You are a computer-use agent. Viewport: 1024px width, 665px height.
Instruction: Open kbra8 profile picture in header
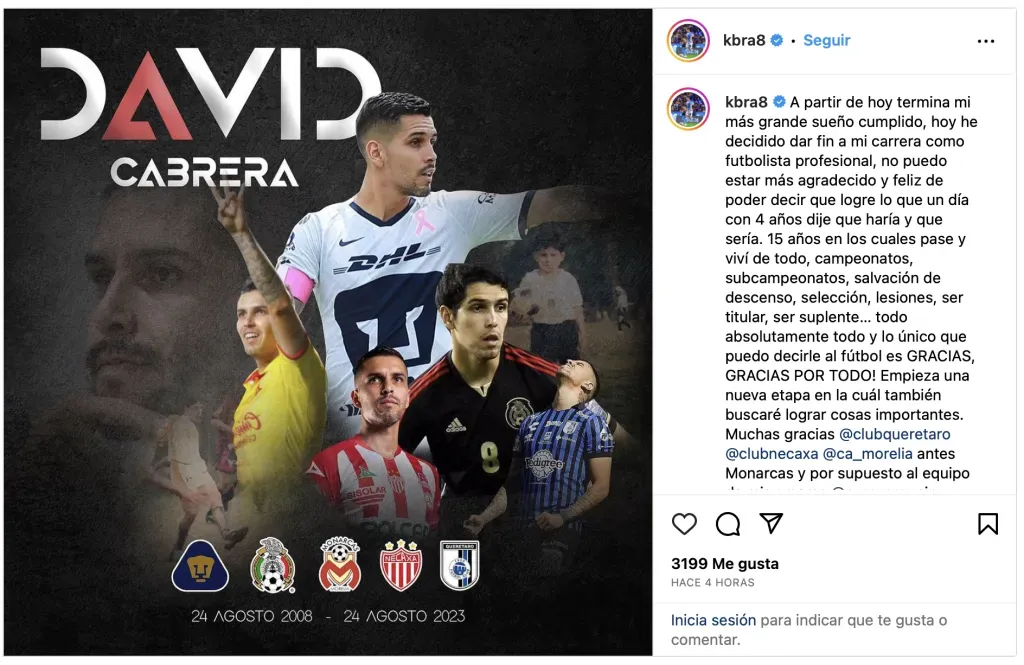tap(688, 41)
